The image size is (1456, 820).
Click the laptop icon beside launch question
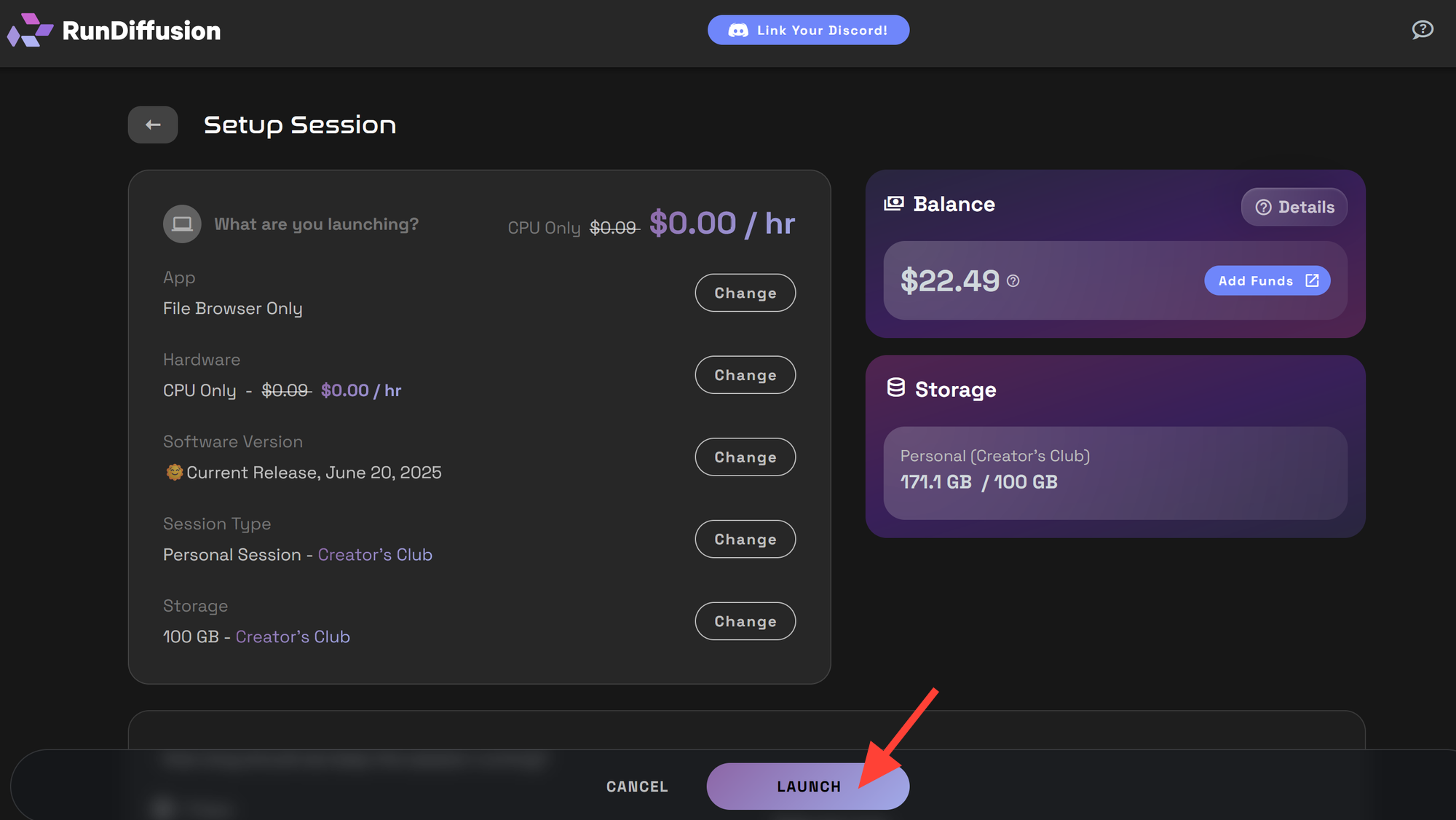pyautogui.click(x=182, y=224)
